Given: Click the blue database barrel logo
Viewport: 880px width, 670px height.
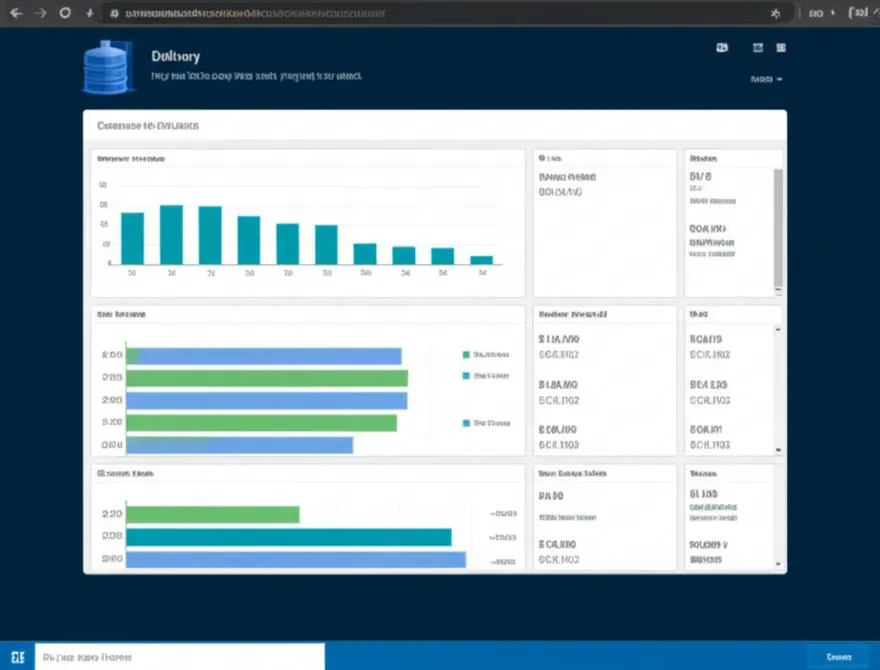Looking at the screenshot, I should click(108, 67).
